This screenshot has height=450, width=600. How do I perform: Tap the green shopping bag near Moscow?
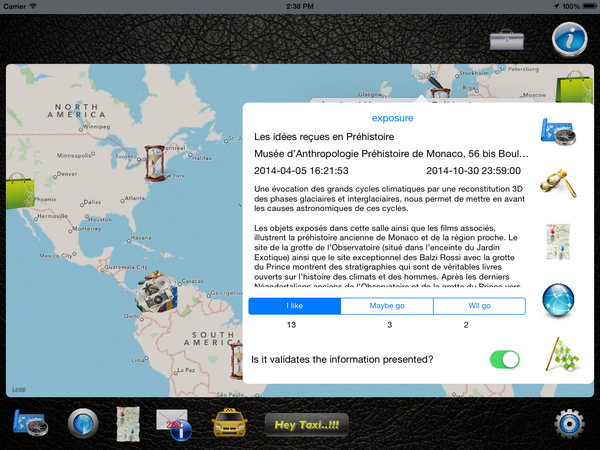(574, 86)
